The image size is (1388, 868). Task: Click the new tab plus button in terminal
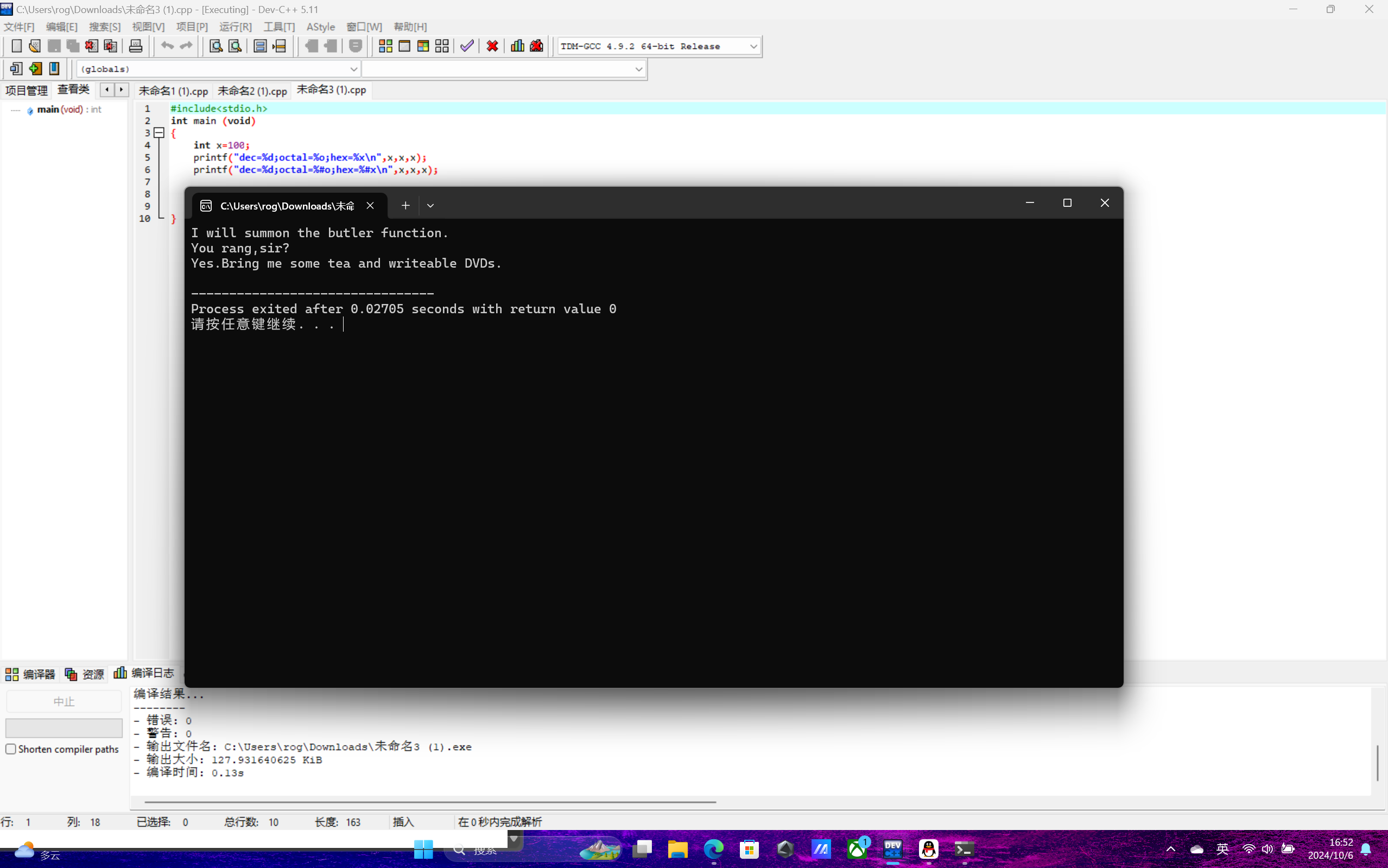click(405, 206)
